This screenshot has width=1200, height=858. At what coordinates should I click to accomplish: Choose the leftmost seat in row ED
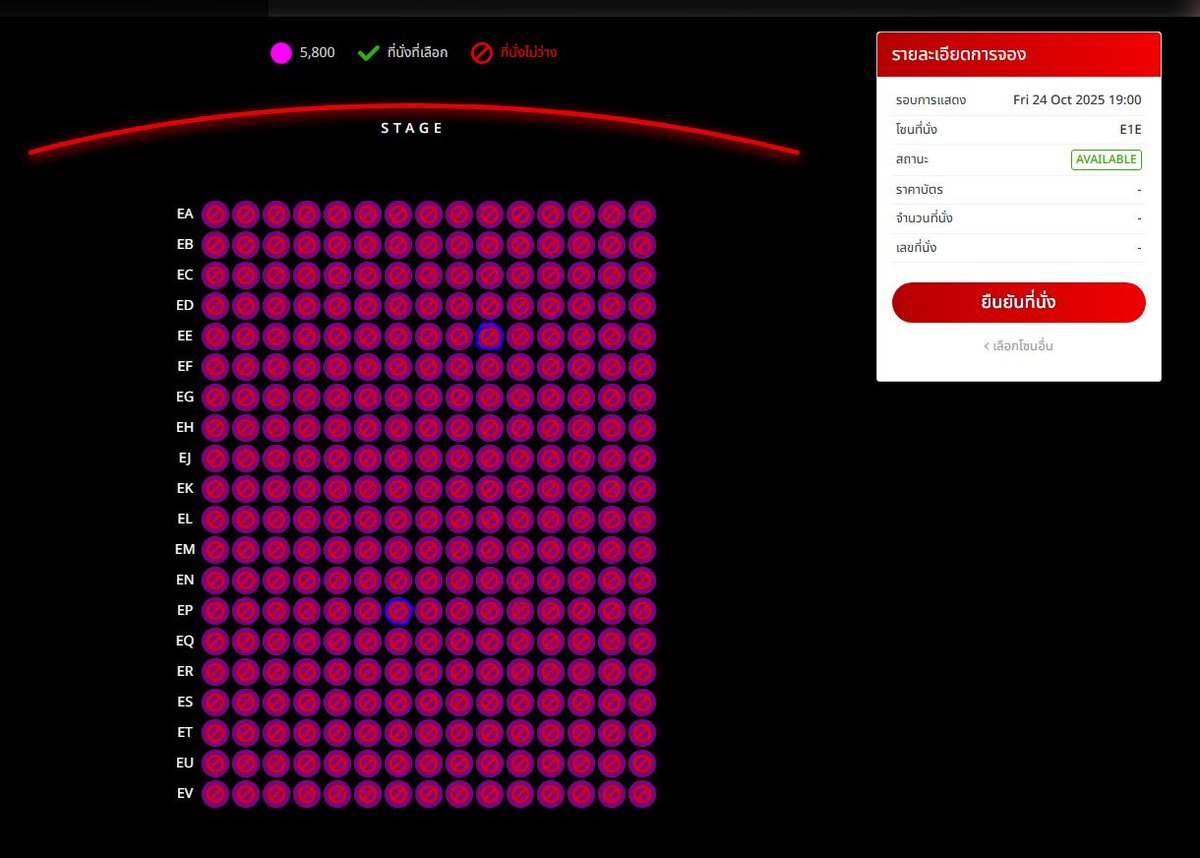click(x=215, y=306)
